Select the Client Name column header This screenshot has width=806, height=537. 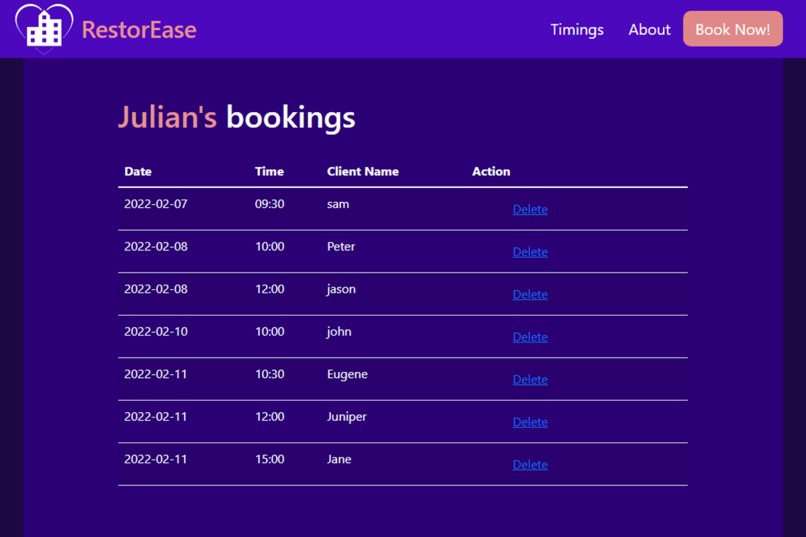pyautogui.click(x=363, y=172)
